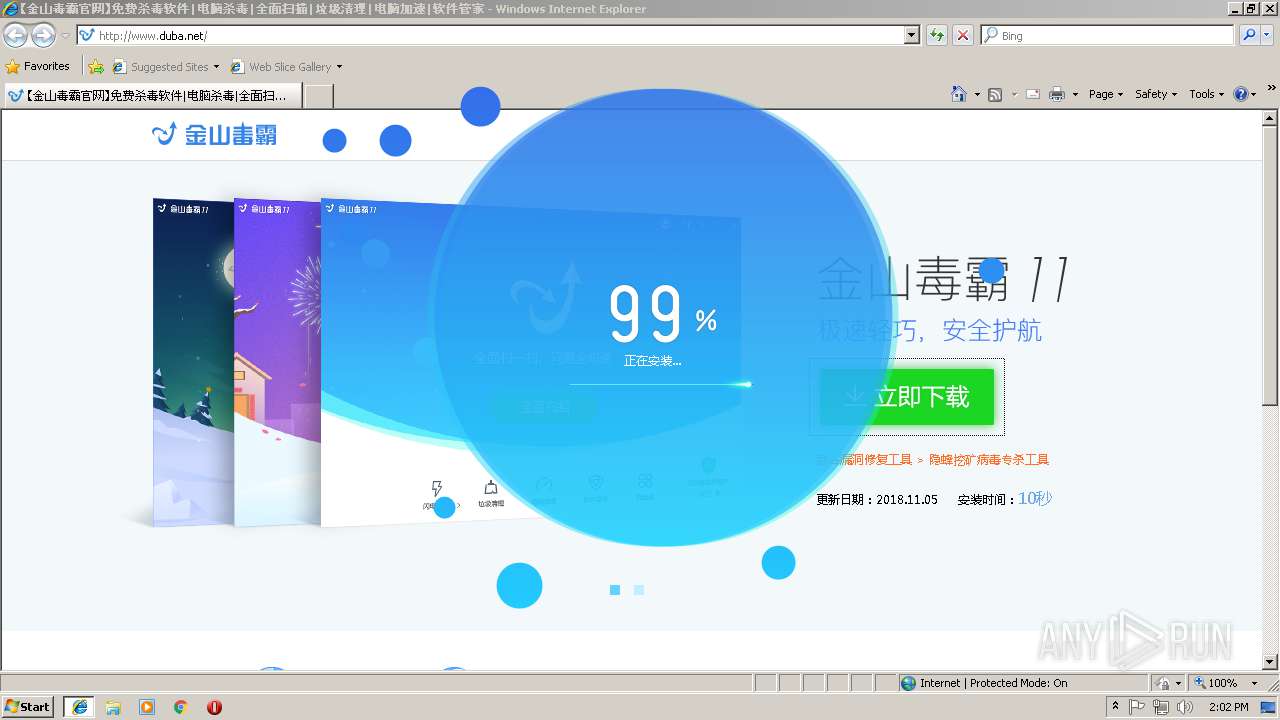Viewport: 1280px width, 720px height.
Task: Click the scrollbar down arrow
Action: click(1271, 662)
